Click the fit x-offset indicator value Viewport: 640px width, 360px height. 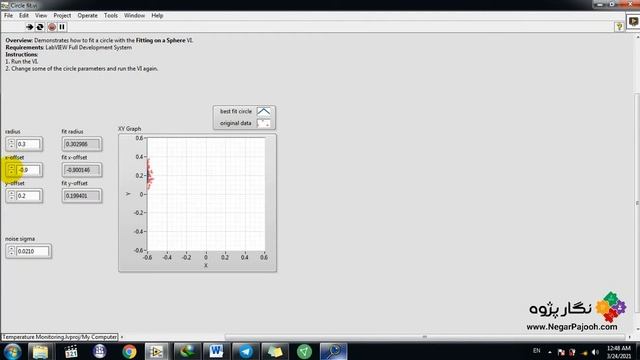[x=82, y=170]
